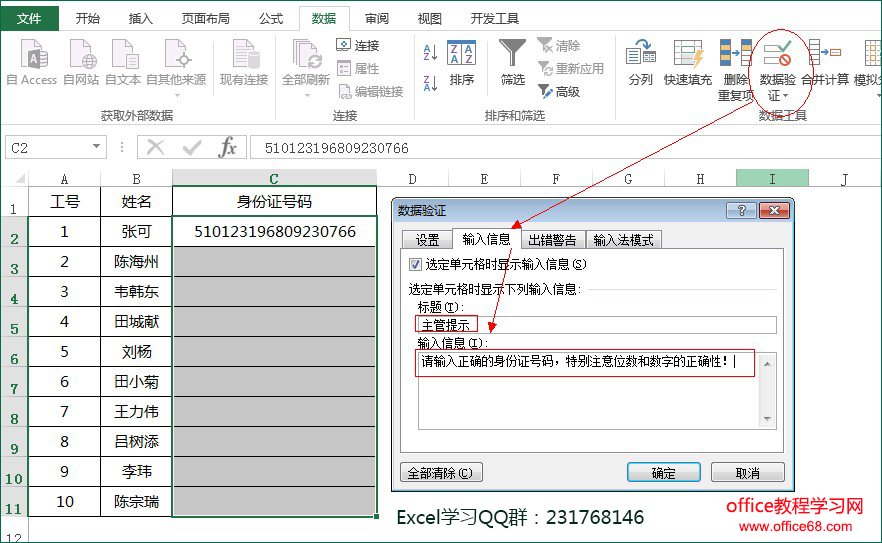This screenshot has width=882, height=543.
Task: Open the 排序 sort dialog
Action: pyautogui.click(x=461, y=62)
